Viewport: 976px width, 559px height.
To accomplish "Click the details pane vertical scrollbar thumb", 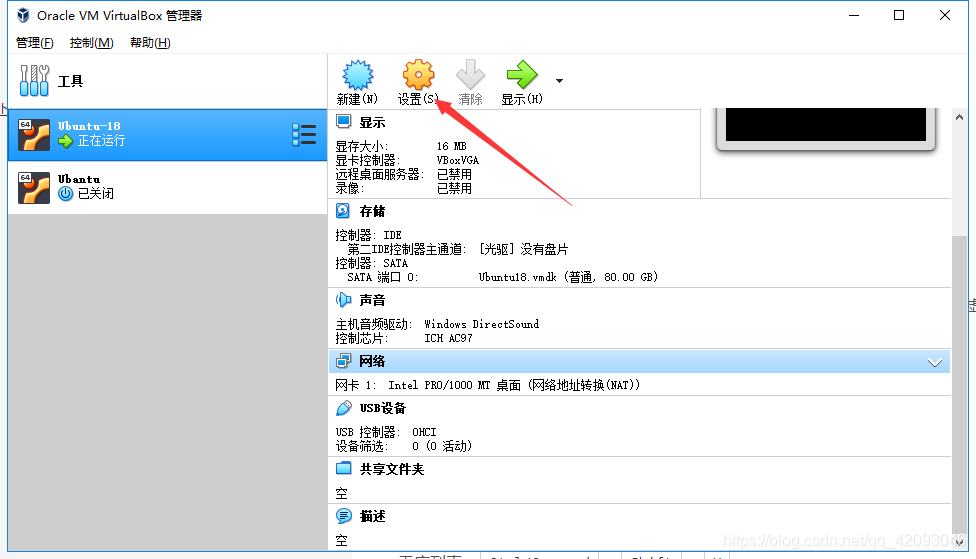I will click(959, 384).
